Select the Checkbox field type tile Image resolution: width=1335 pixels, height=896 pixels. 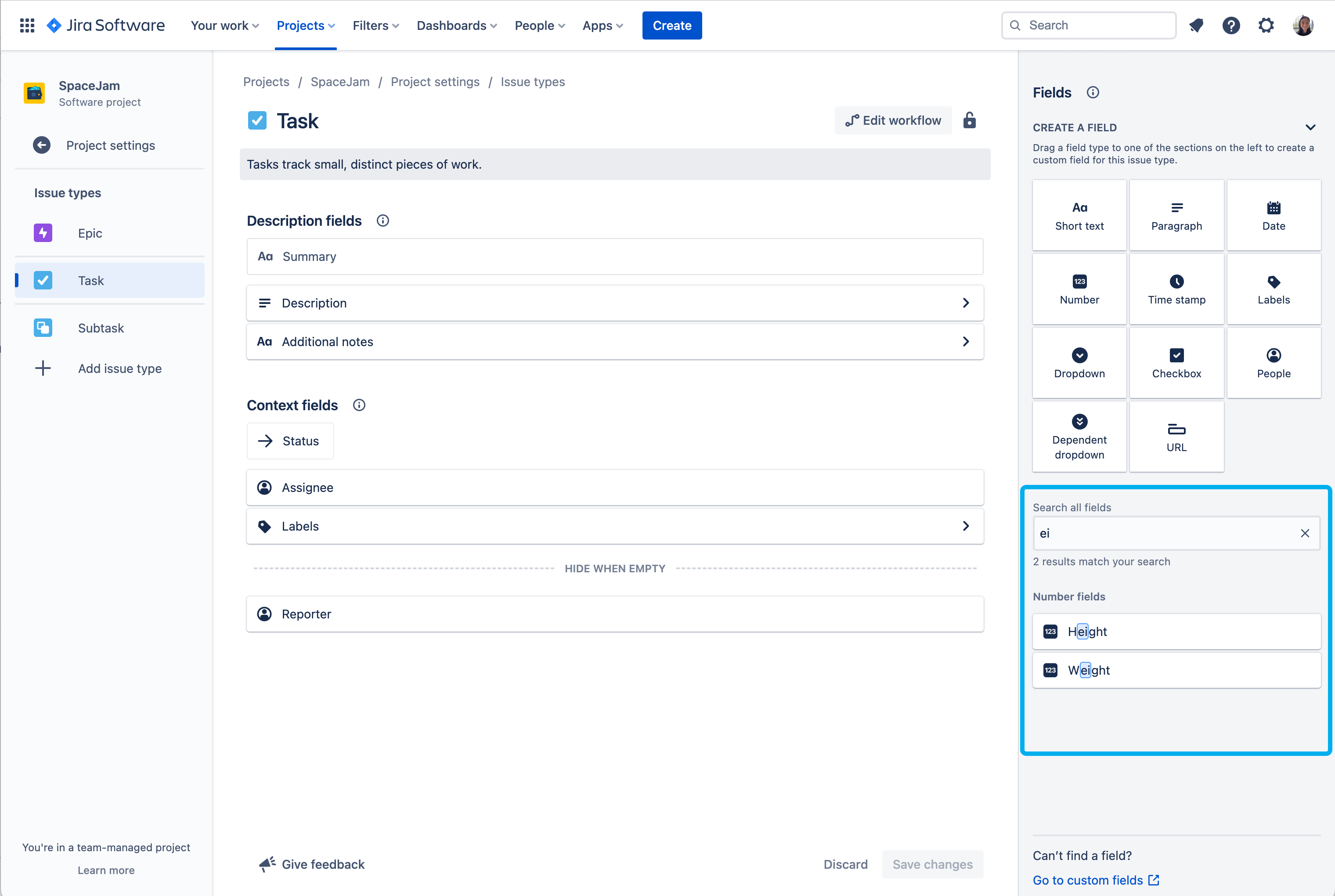1176,363
